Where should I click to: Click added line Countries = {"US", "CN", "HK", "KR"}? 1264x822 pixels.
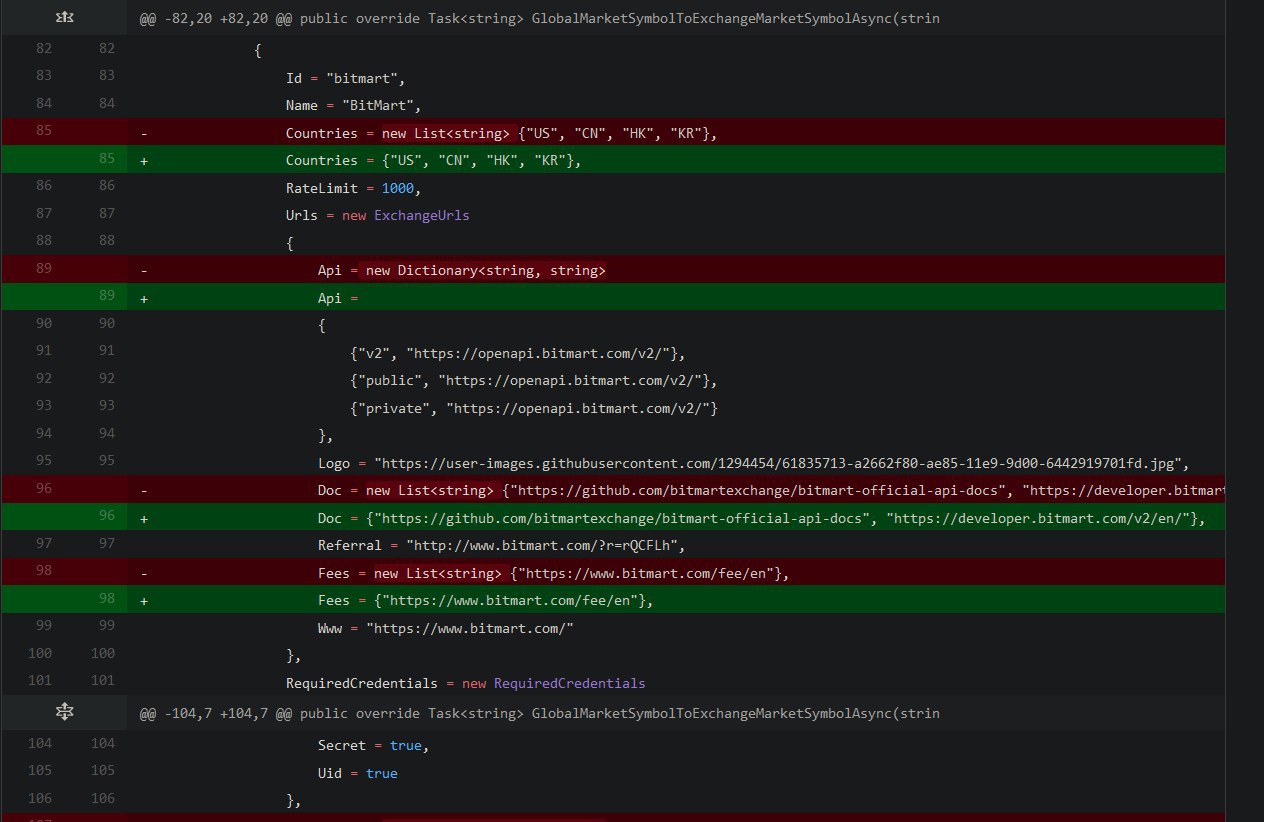[433, 160]
